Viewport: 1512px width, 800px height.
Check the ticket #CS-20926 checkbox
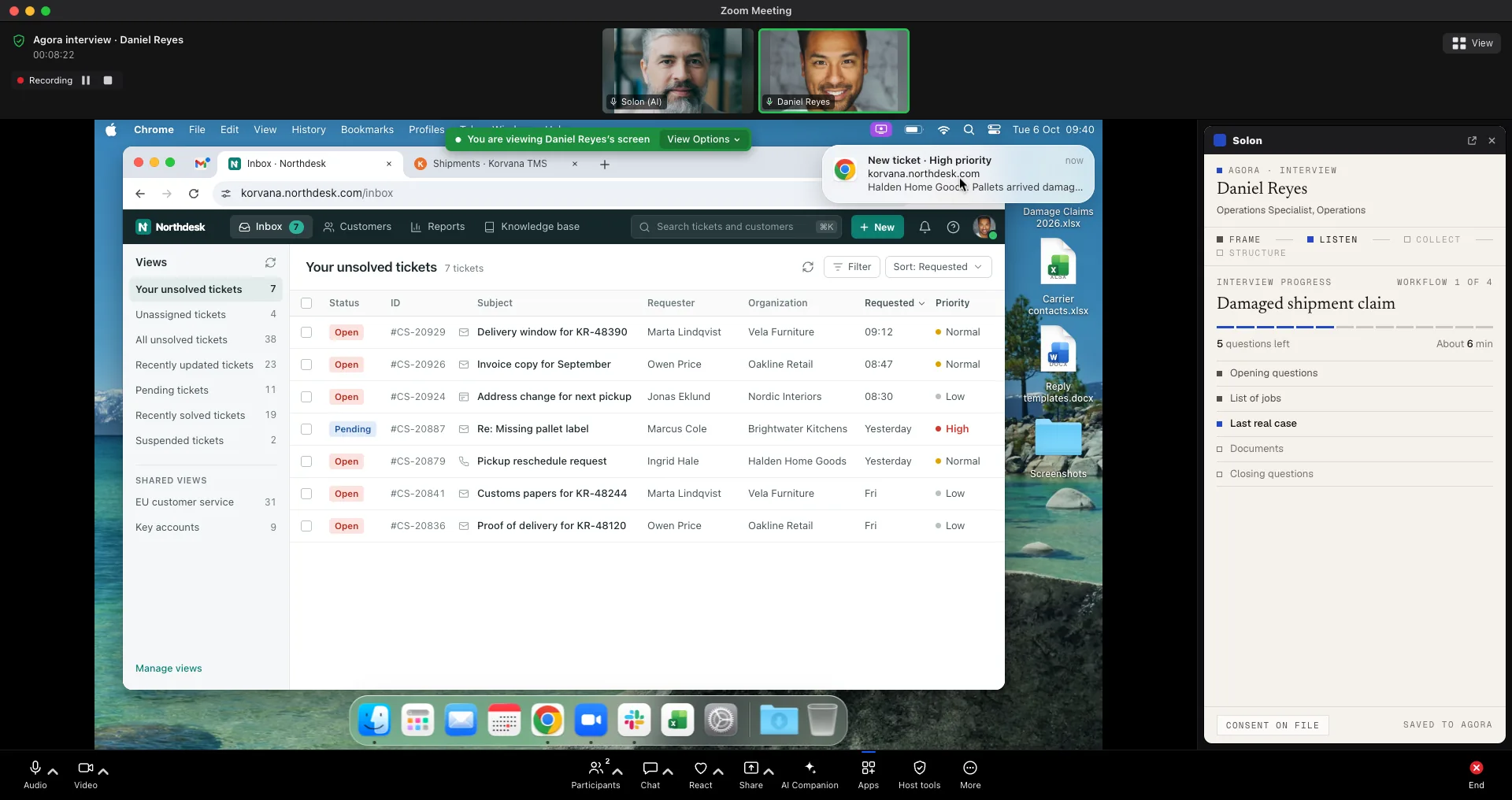pos(306,365)
